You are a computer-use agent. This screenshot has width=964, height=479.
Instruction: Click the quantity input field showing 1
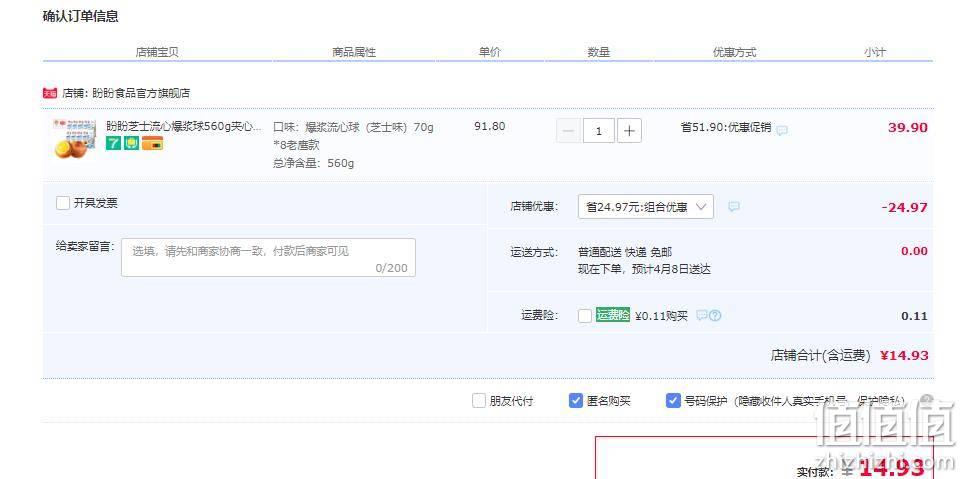click(599, 131)
